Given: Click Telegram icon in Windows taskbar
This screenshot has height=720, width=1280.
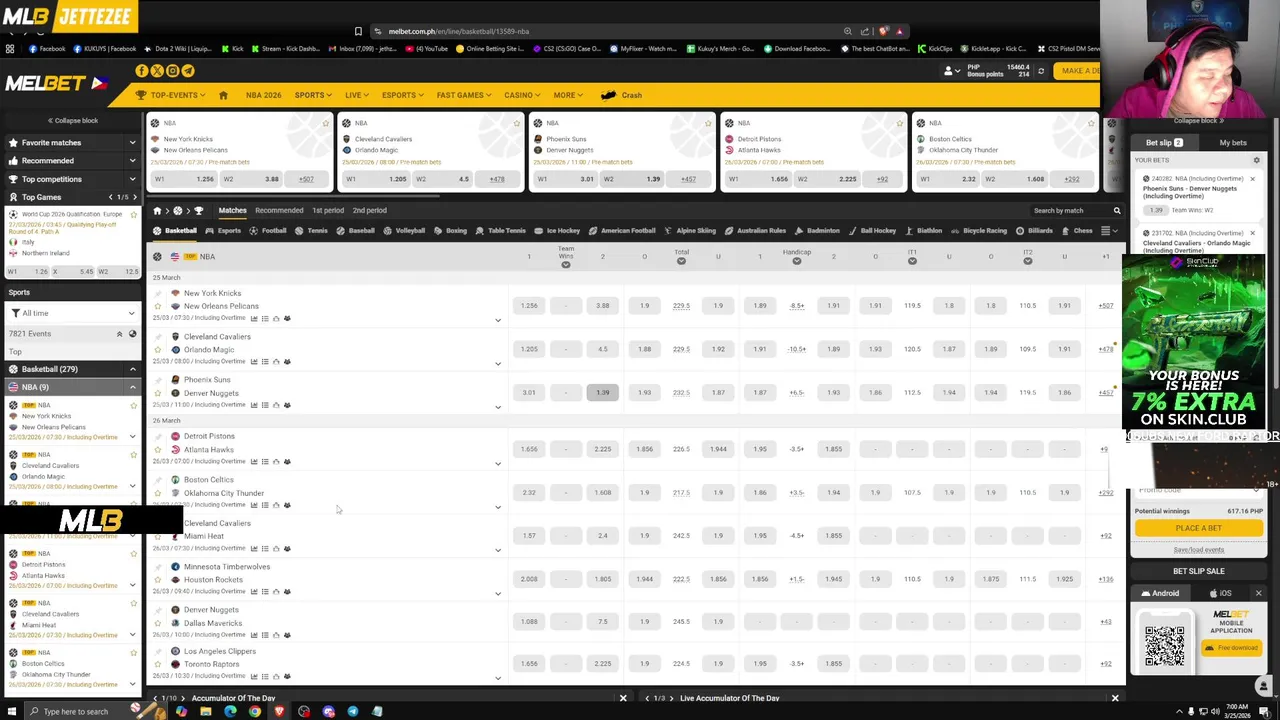Looking at the screenshot, I should click(353, 711).
